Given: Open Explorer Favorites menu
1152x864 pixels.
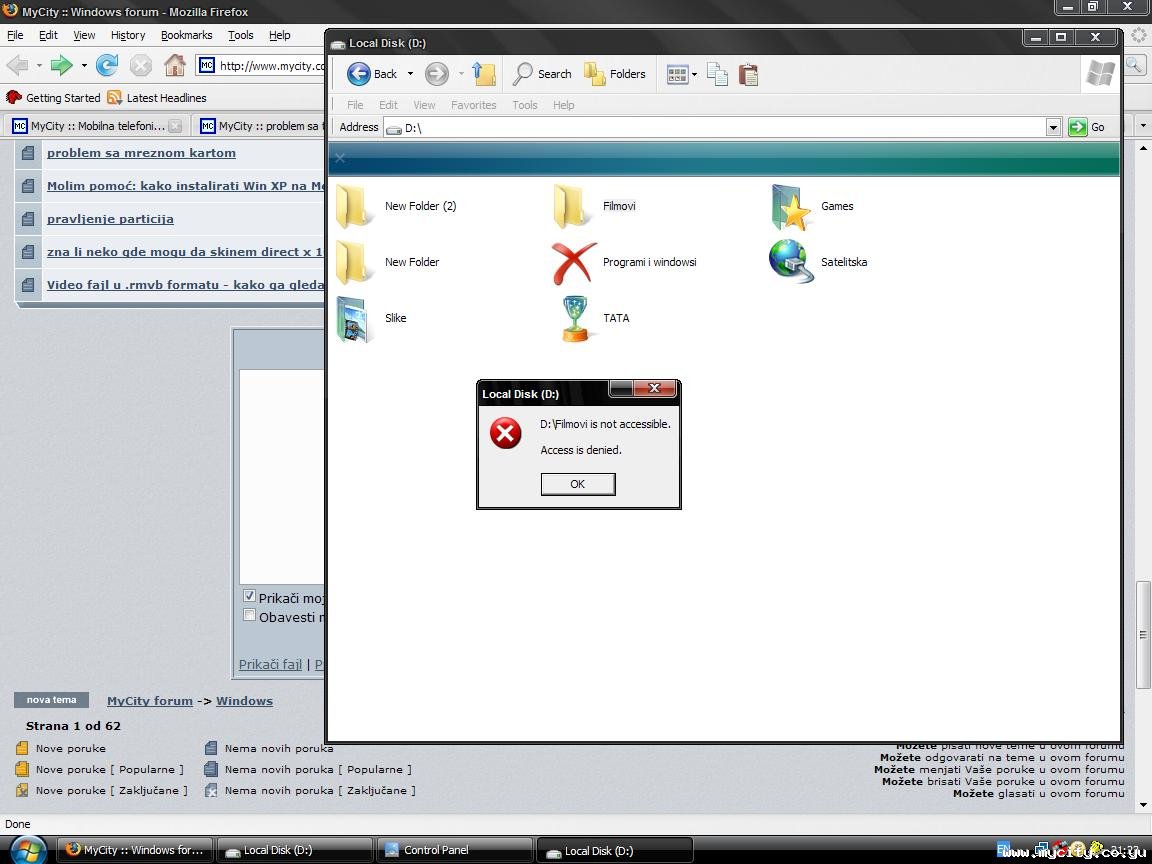Looking at the screenshot, I should coord(473,105).
